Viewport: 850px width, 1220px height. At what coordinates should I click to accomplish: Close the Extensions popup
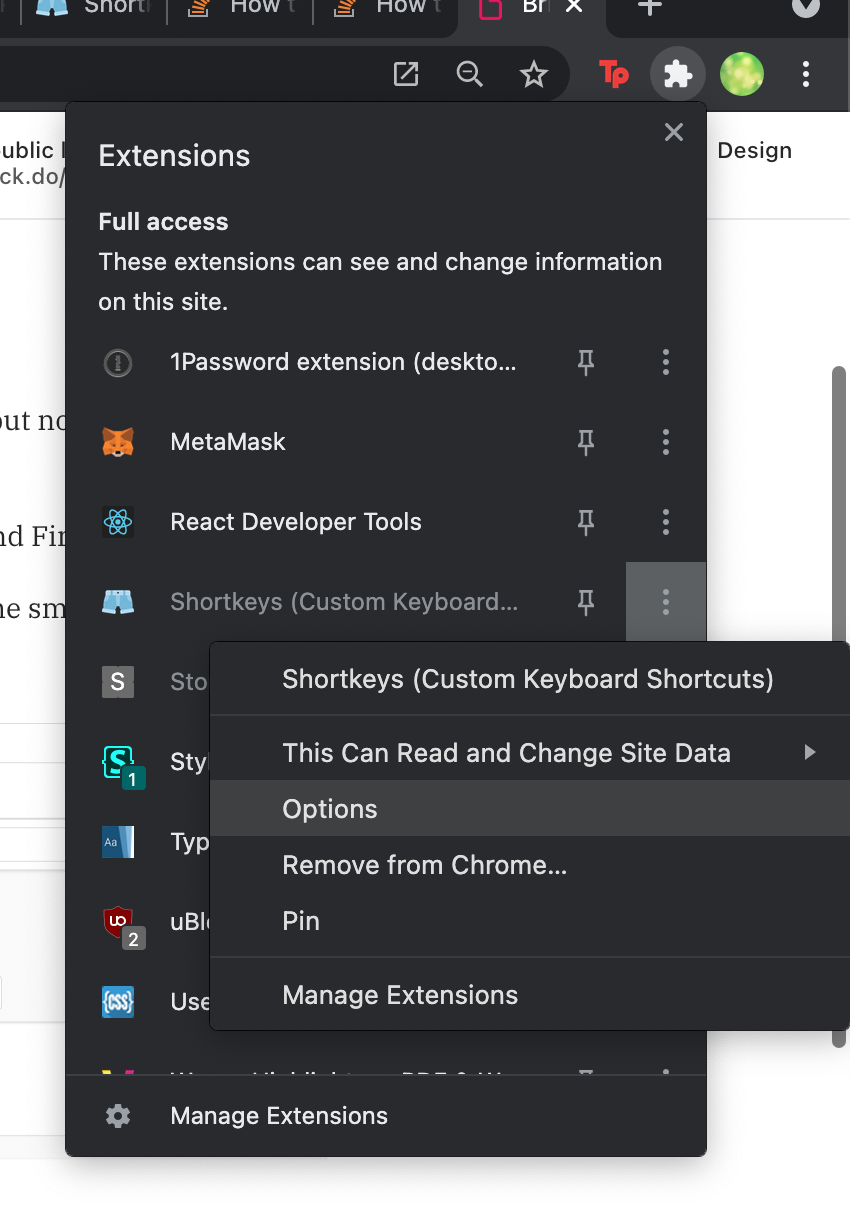[674, 132]
